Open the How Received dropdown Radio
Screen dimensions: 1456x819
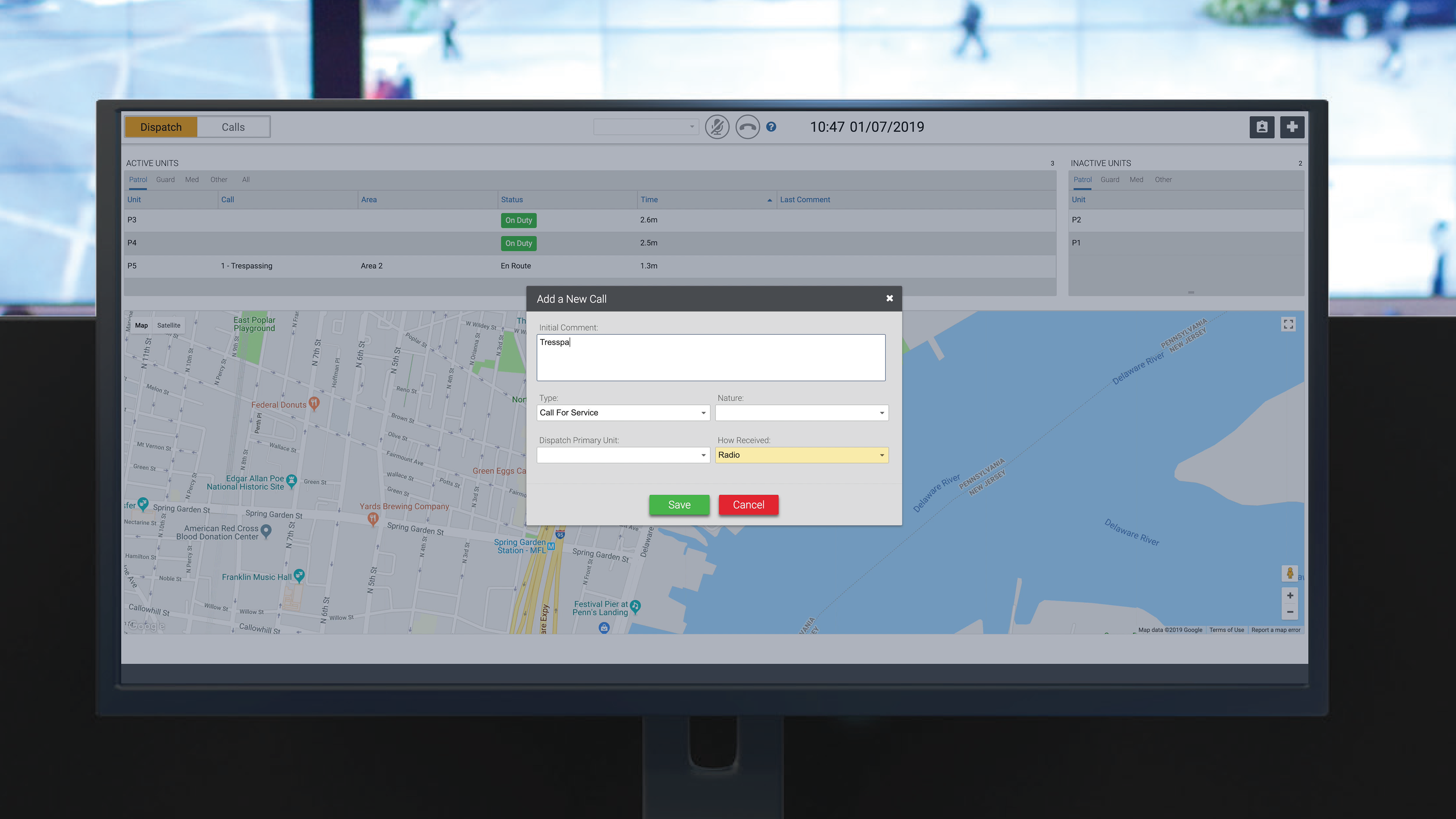tap(802, 455)
